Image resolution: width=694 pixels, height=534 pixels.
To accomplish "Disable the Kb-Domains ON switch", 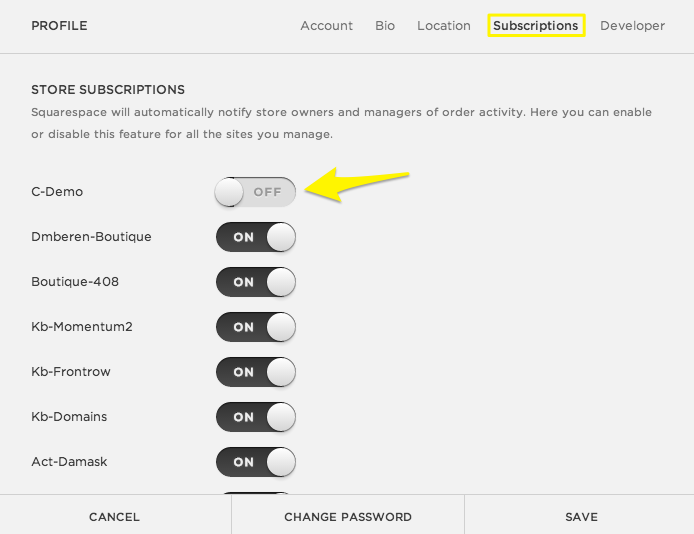I will click(x=255, y=417).
